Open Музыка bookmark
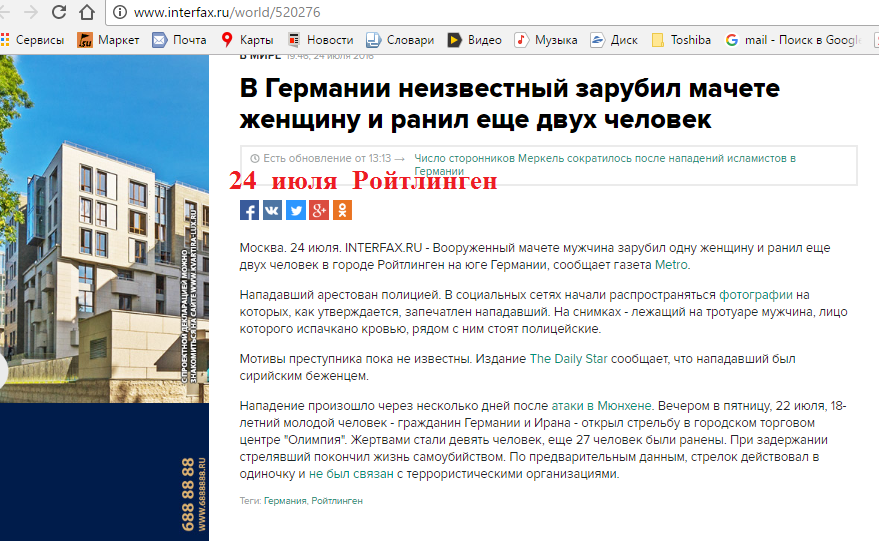This screenshot has height=541, width=879. 546,40
